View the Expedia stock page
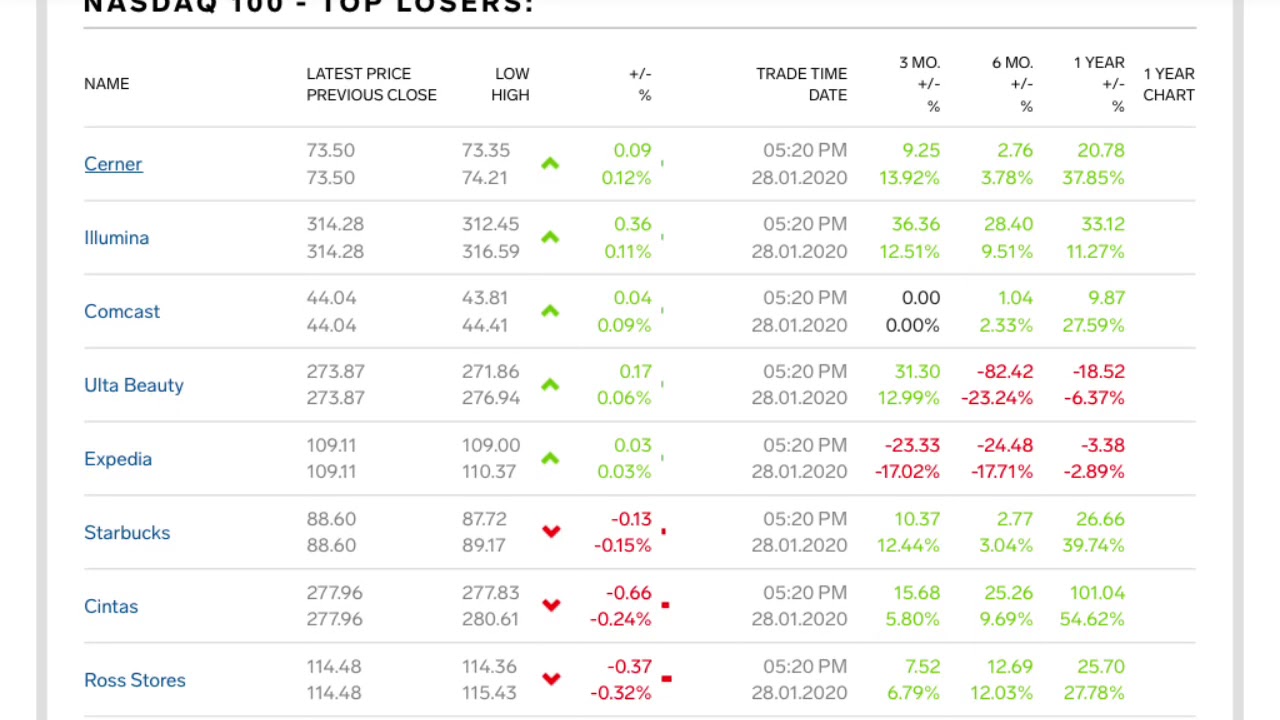This screenshot has width=1280, height=720. [118, 459]
